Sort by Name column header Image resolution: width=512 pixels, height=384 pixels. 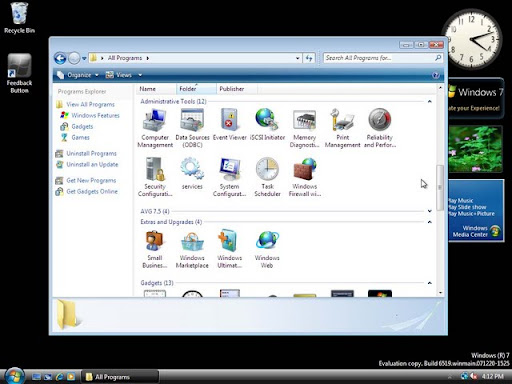tap(156, 89)
